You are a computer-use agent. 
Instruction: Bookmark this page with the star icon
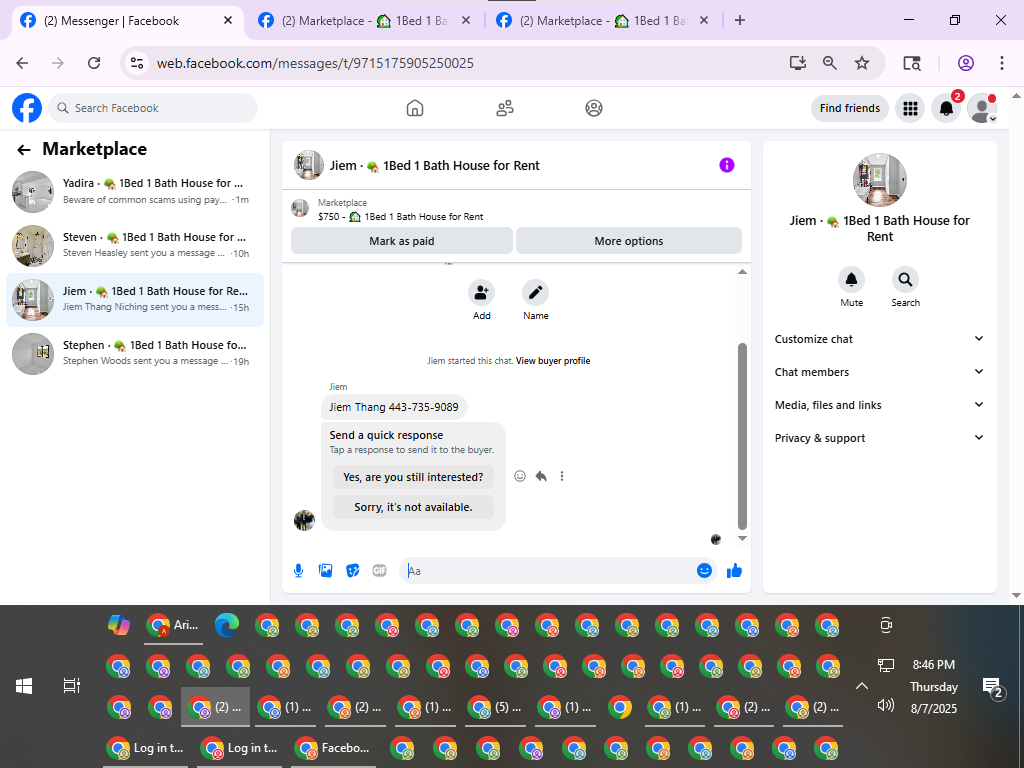point(862,63)
